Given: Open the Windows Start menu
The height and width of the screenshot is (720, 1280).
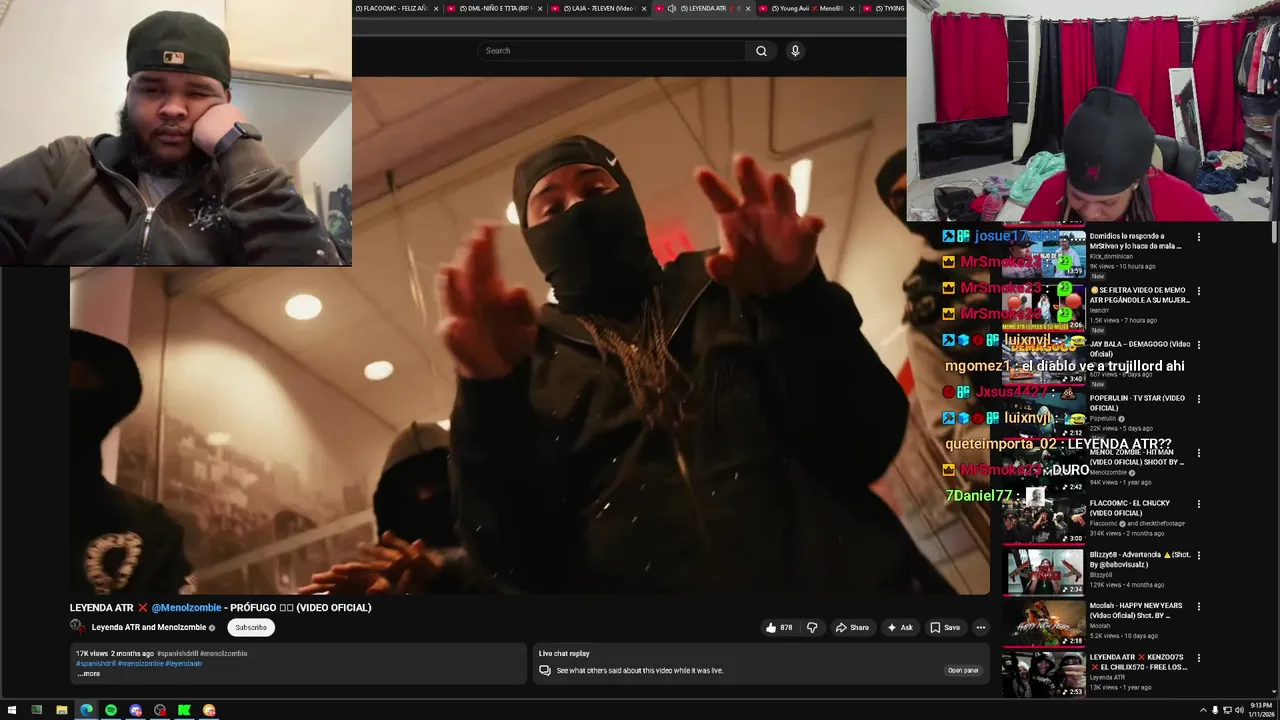Looking at the screenshot, I should (x=12, y=710).
